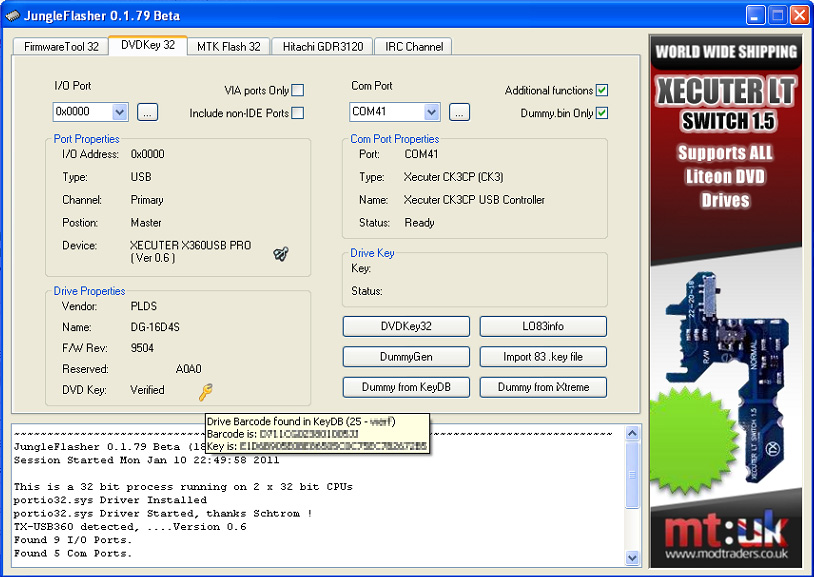
Task: Close the JungleFlasher window
Action: tap(799, 16)
